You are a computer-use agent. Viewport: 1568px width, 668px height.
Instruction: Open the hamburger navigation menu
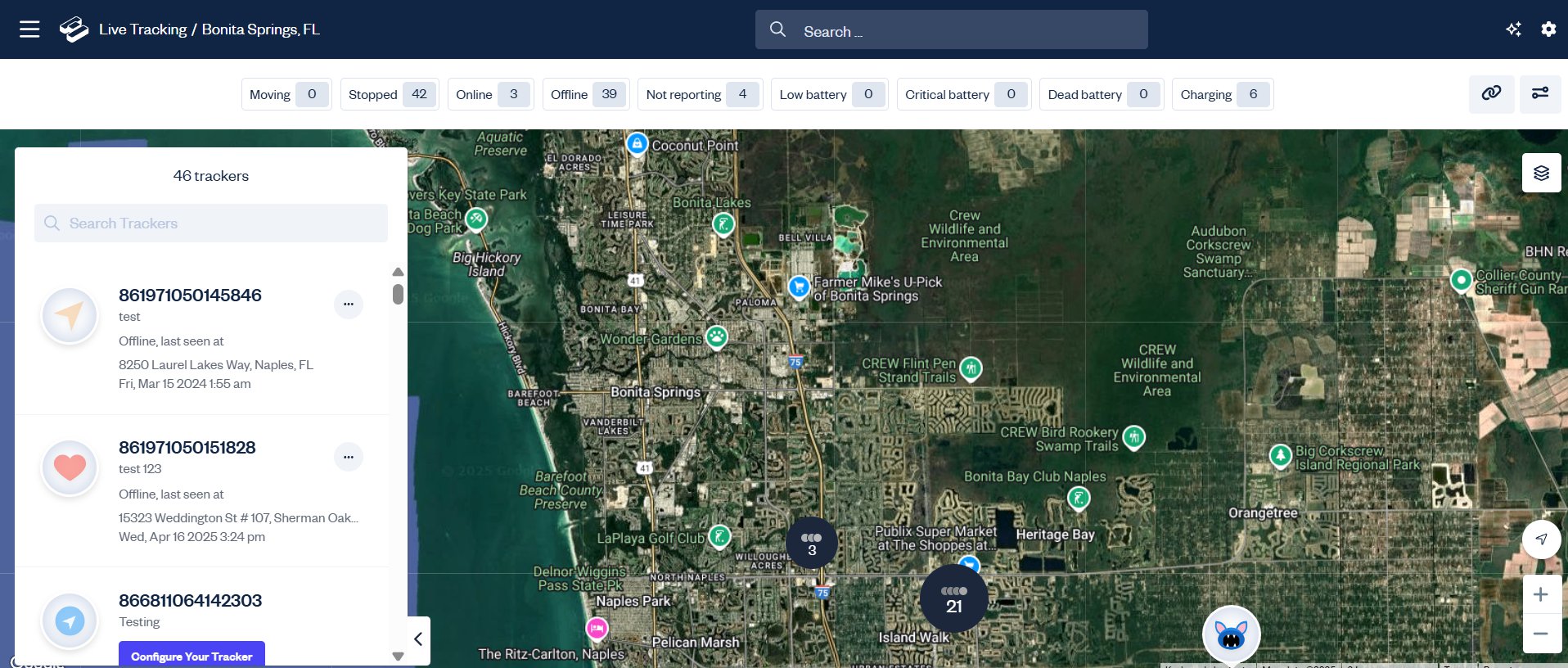[29, 29]
